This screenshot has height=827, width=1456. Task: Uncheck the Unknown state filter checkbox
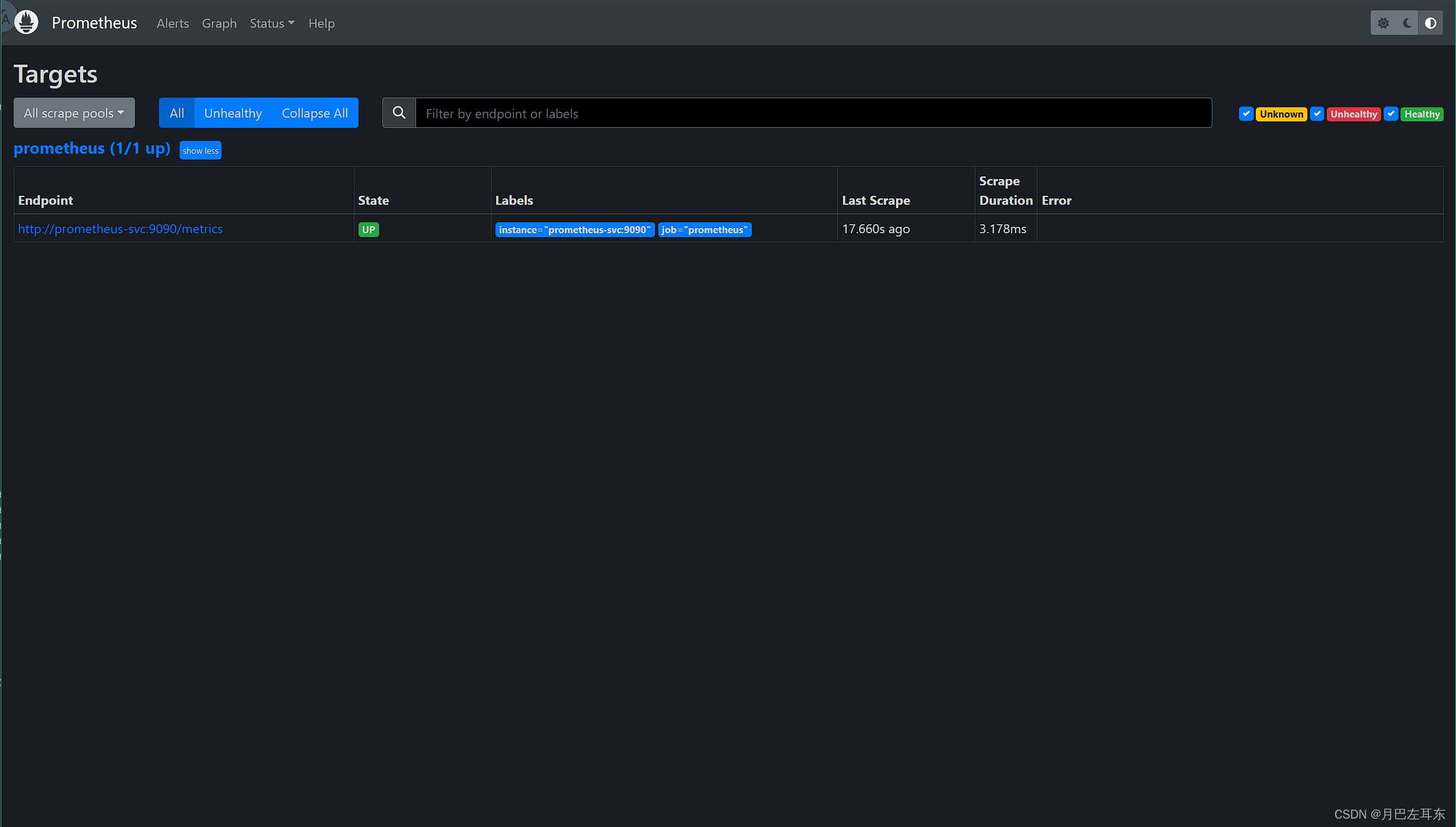coord(1246,114)
